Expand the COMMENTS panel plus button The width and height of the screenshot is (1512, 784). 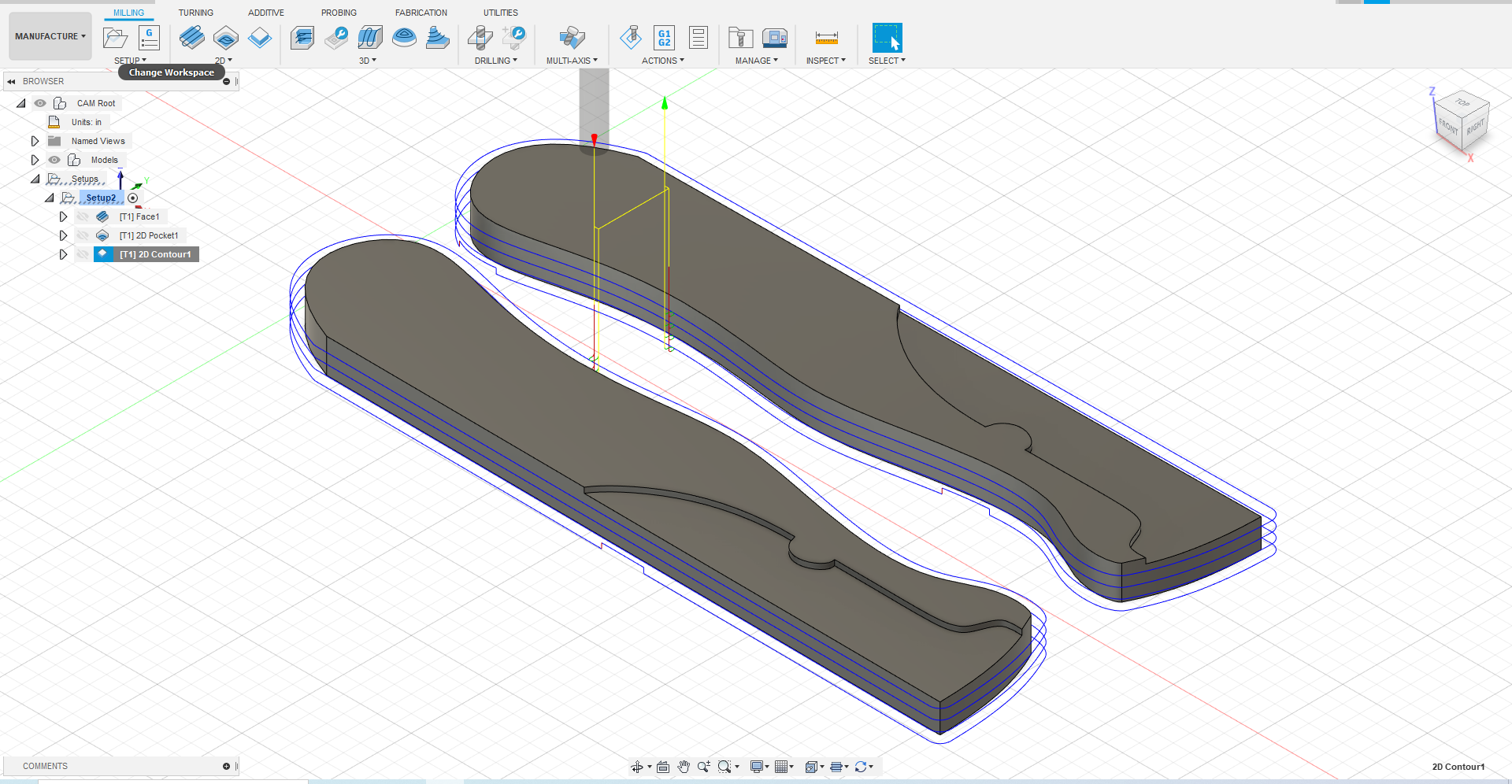pyautogui.click(x=227, y=766)
